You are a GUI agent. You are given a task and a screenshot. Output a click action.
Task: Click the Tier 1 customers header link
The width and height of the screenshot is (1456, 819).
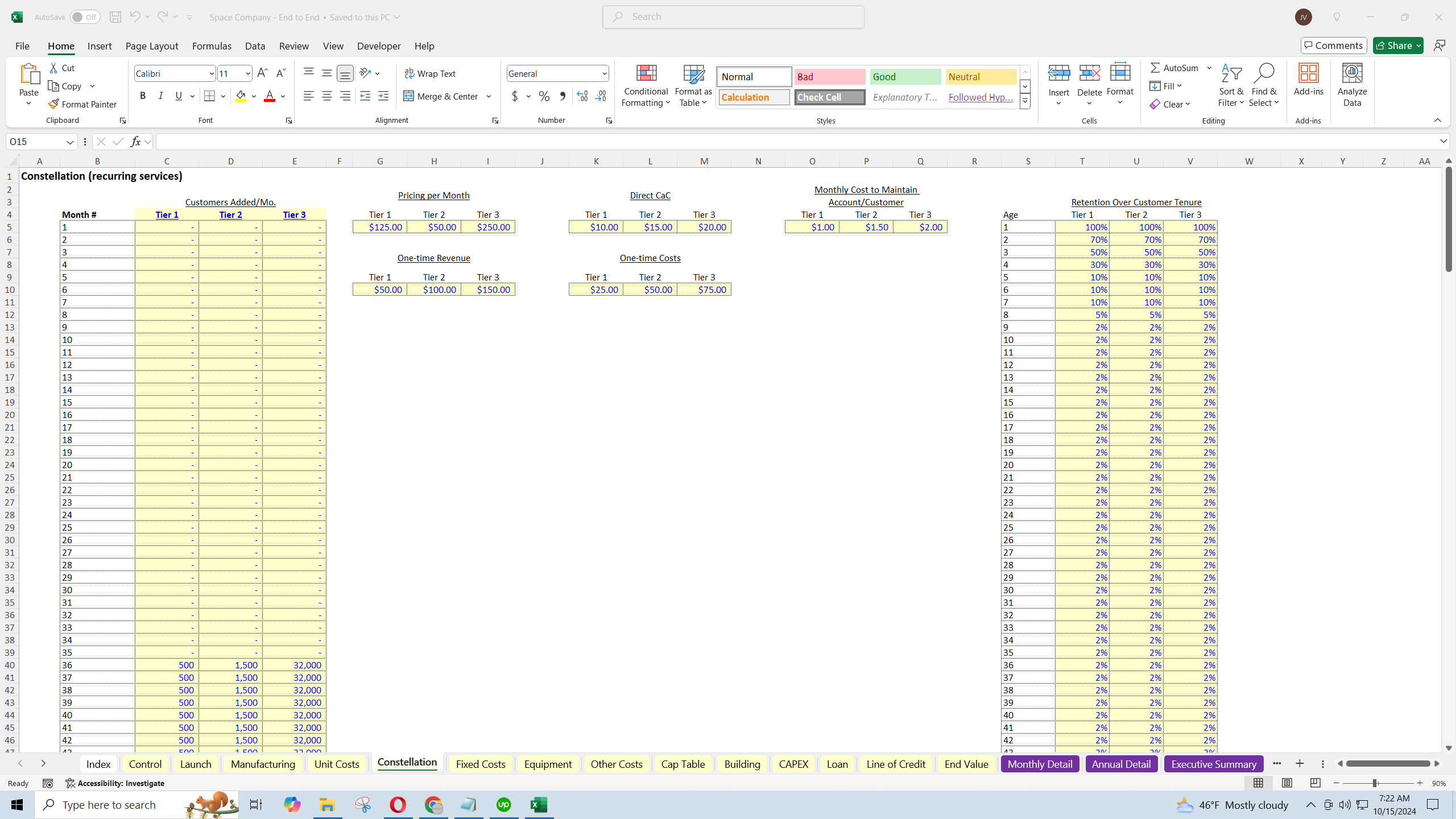167,214
